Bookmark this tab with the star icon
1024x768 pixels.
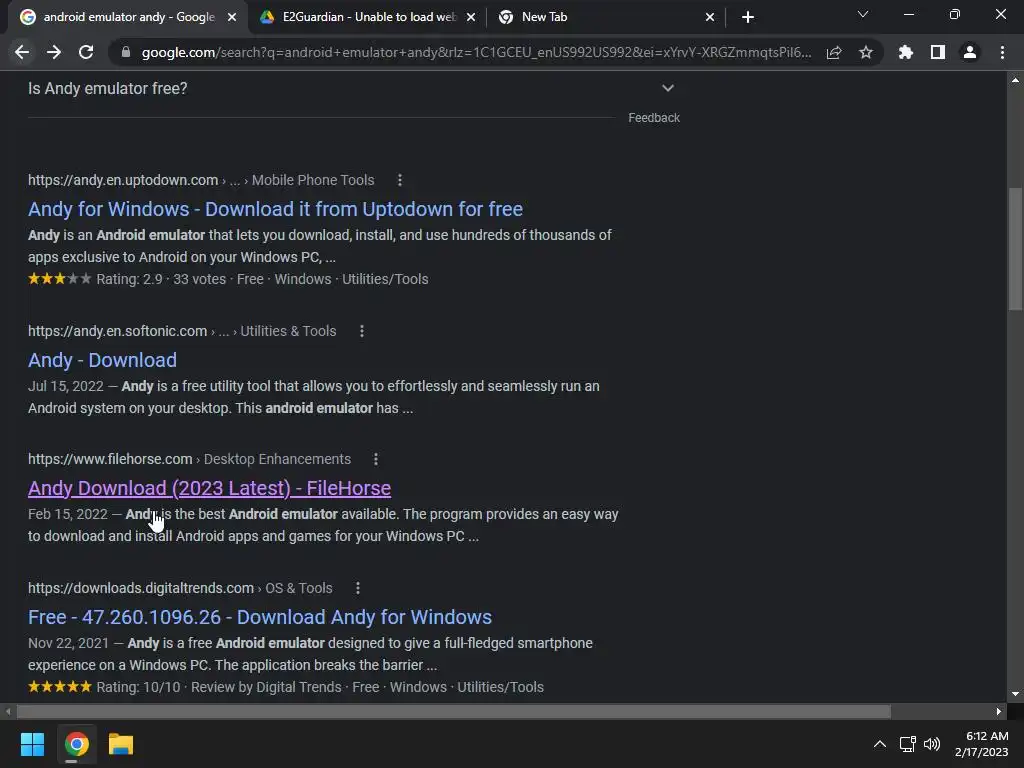pos(866,52)
